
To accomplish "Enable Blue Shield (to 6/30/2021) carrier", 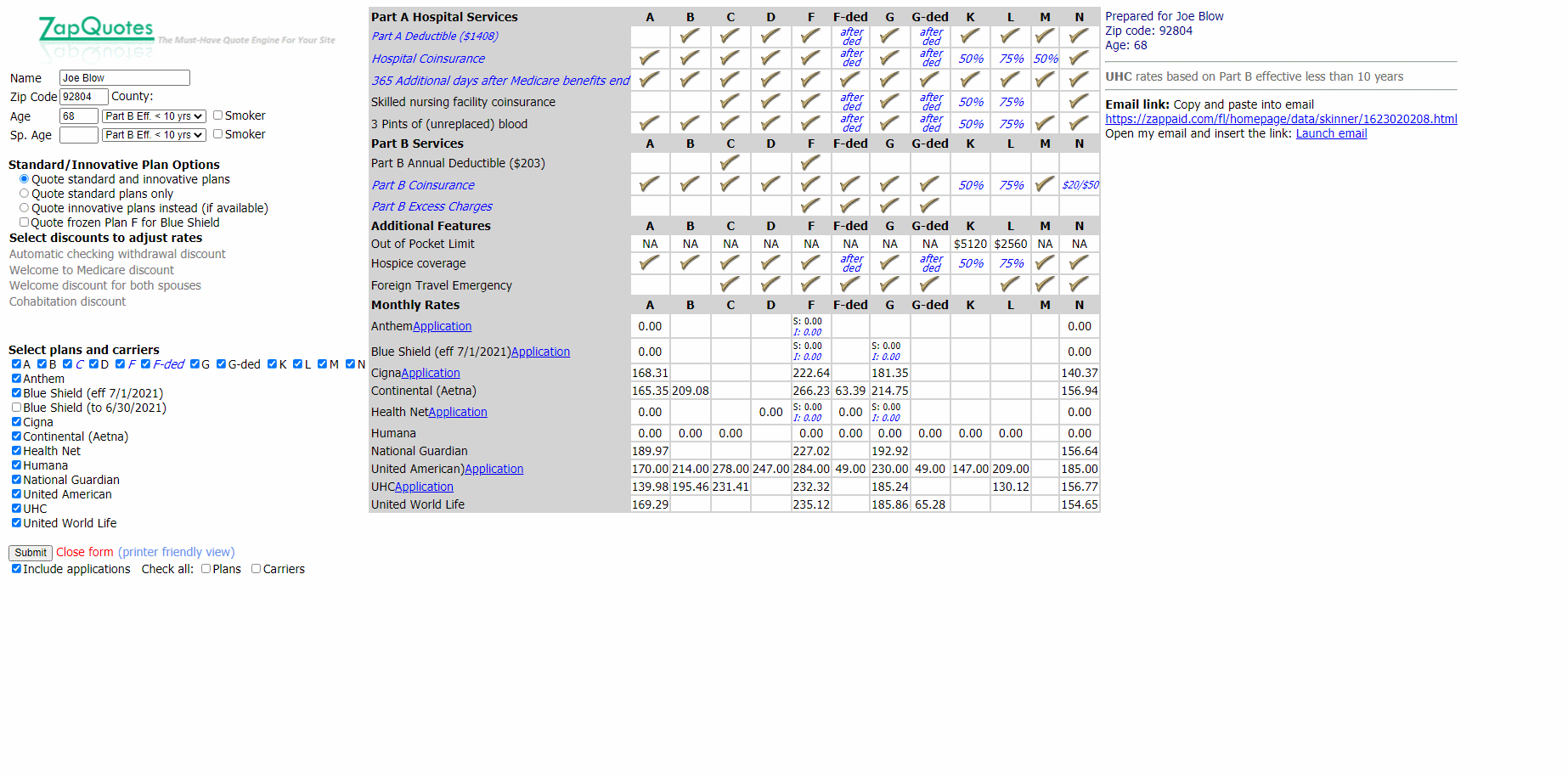I will tap(16, 408).
